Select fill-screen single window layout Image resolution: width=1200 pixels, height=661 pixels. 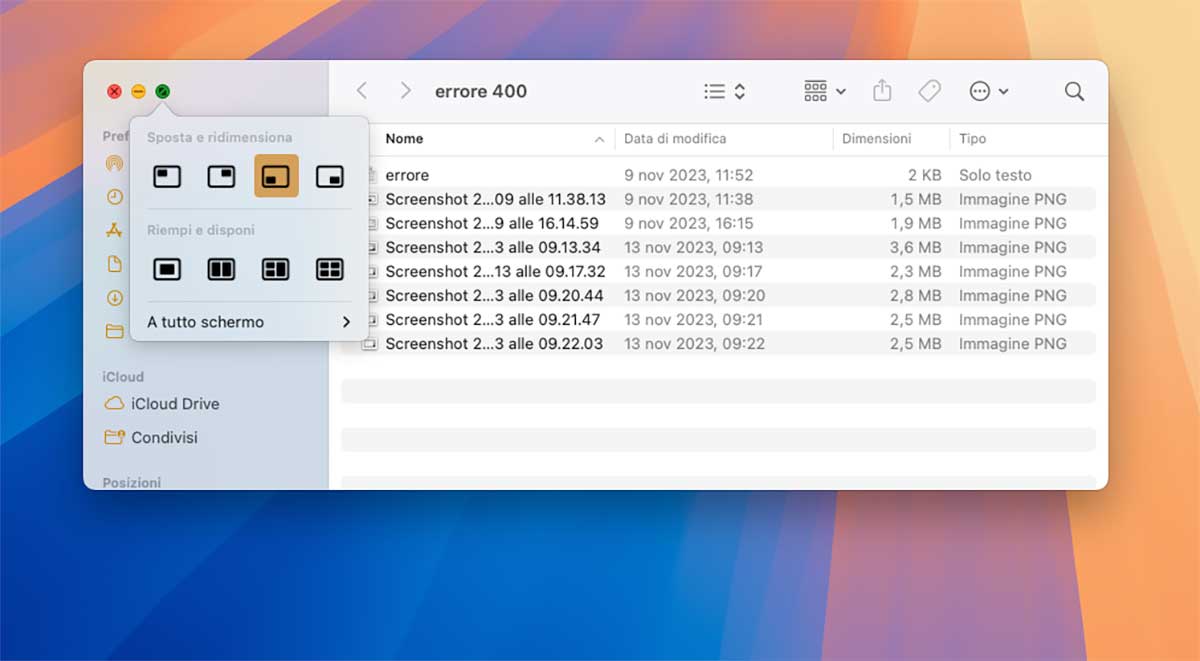tap(167, 269)
